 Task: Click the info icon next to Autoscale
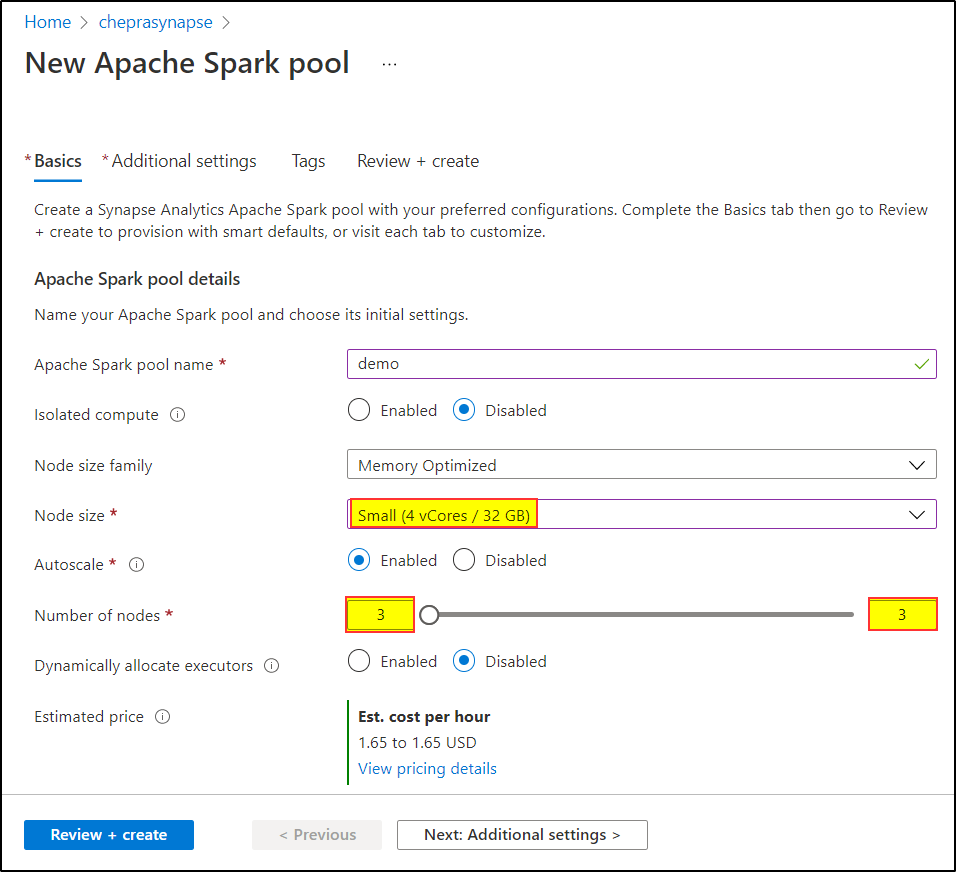[x=137, y=565]
